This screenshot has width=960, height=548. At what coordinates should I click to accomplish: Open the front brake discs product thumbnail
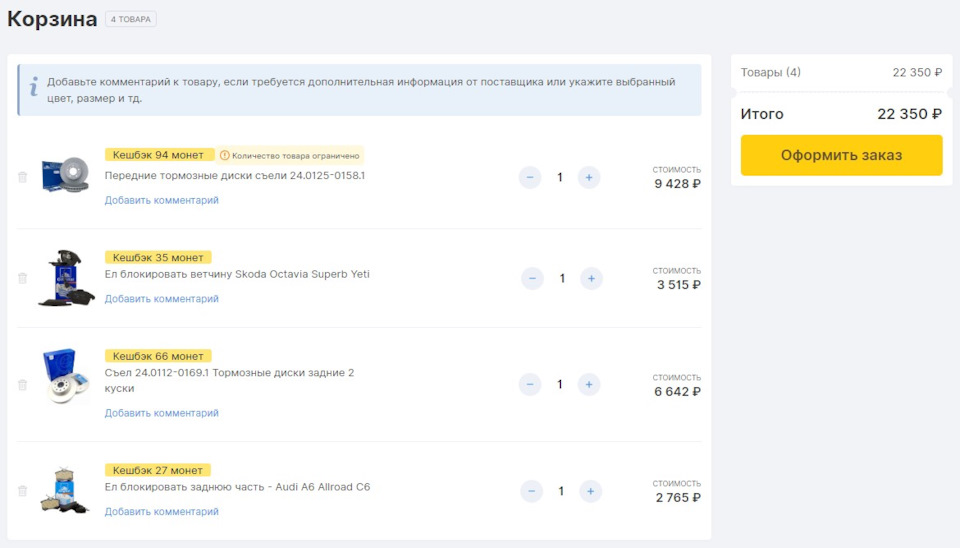(x=65, y=175)
